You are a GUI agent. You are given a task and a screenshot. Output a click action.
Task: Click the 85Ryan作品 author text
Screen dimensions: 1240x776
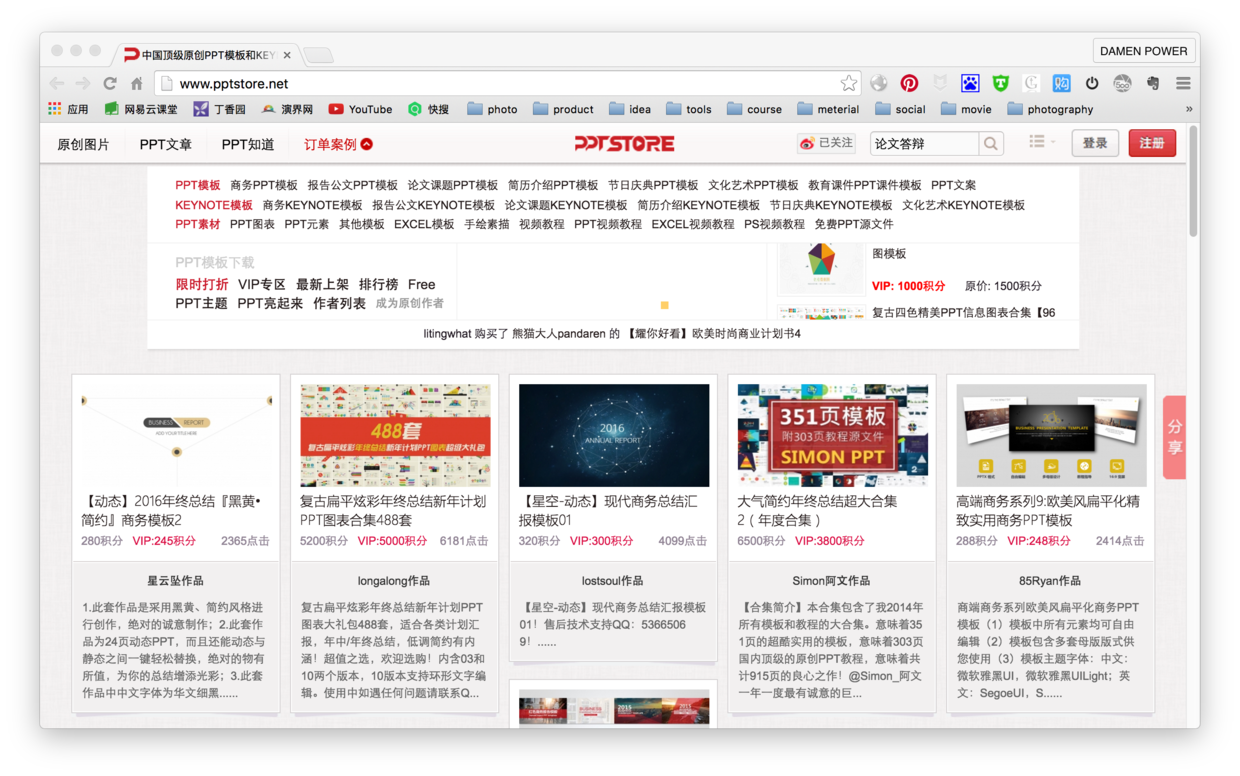point(1050,581)
